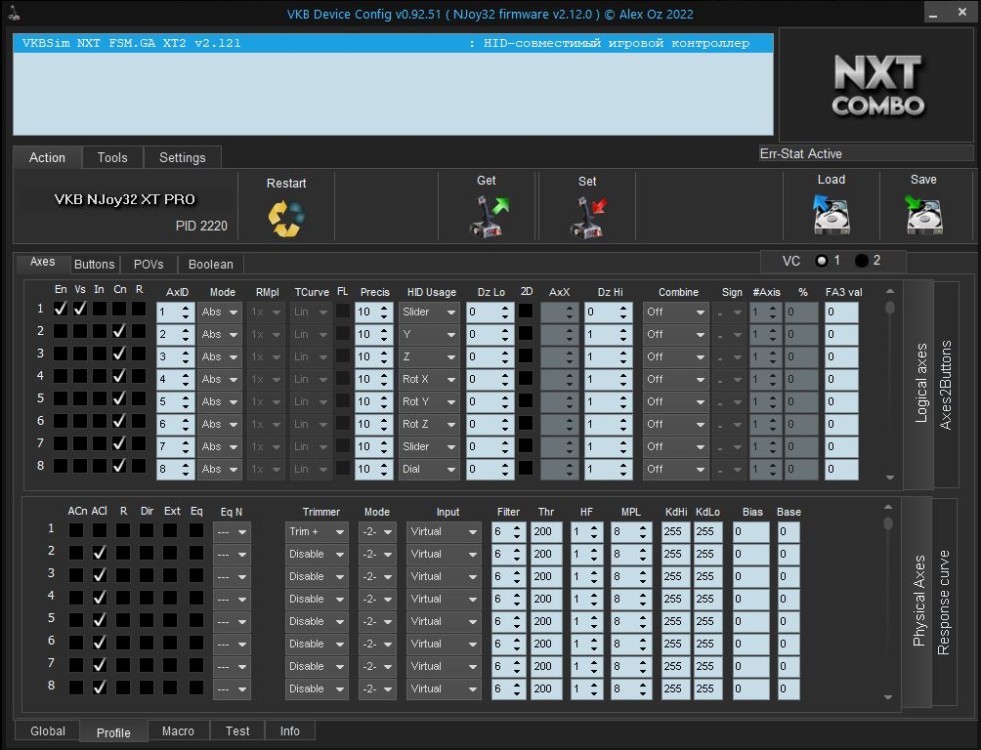Screen dimensions: 981x750
Task: Minimize the VKB Device Config window
Action: point(933,13)
